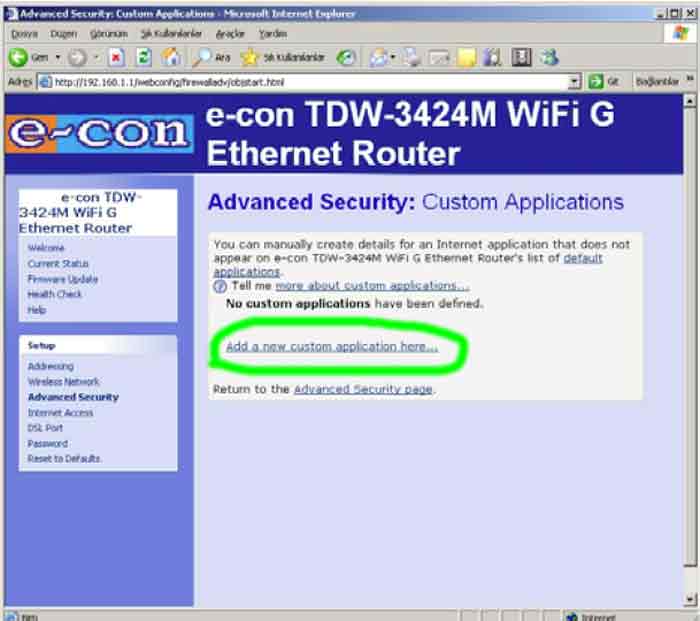700x621 pixels.
Task: Open the more about custom applications link
Action: [372, 286]
